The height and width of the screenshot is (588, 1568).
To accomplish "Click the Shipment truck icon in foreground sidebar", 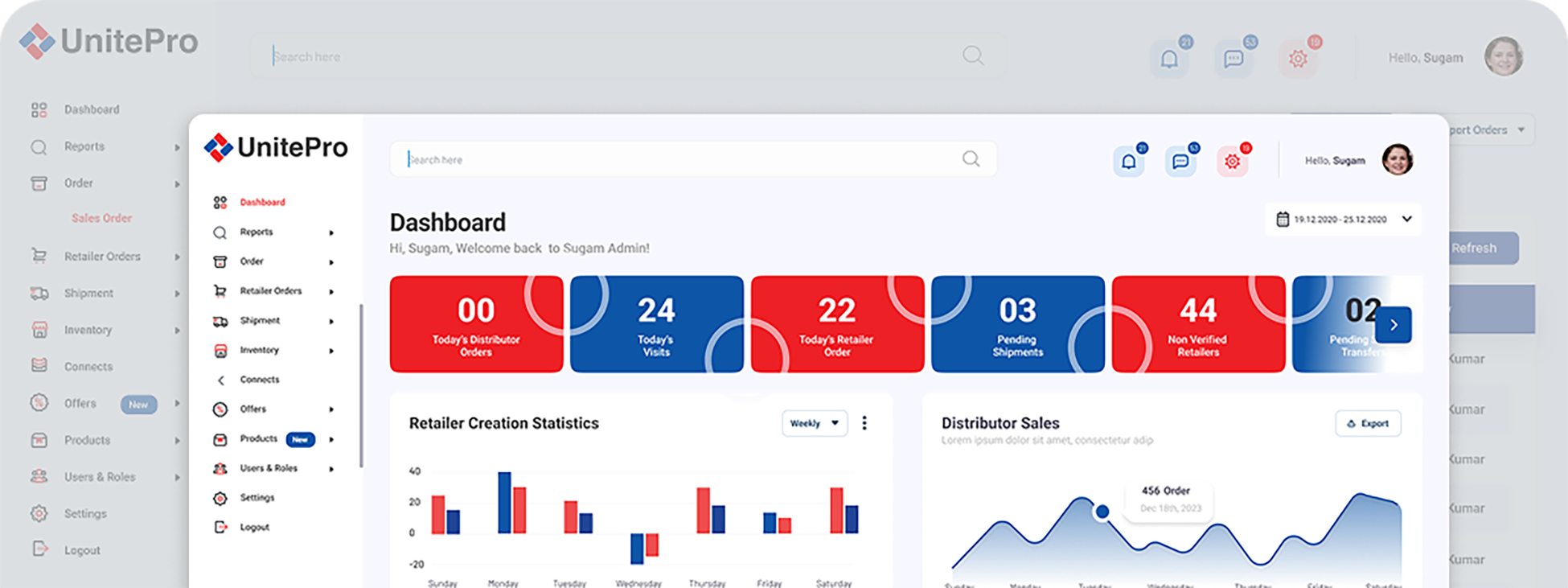I will [220, 321].
